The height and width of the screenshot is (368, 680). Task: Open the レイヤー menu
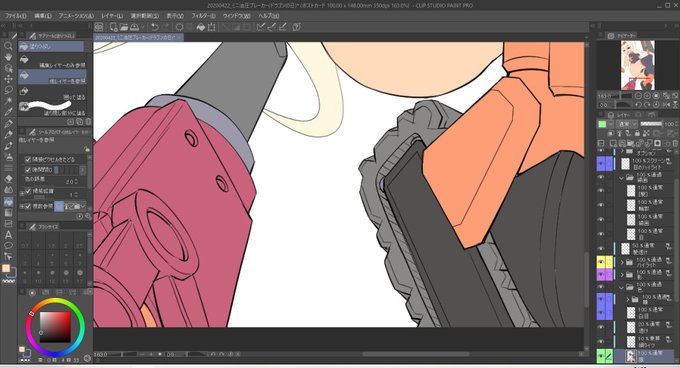tap(112, 16)
